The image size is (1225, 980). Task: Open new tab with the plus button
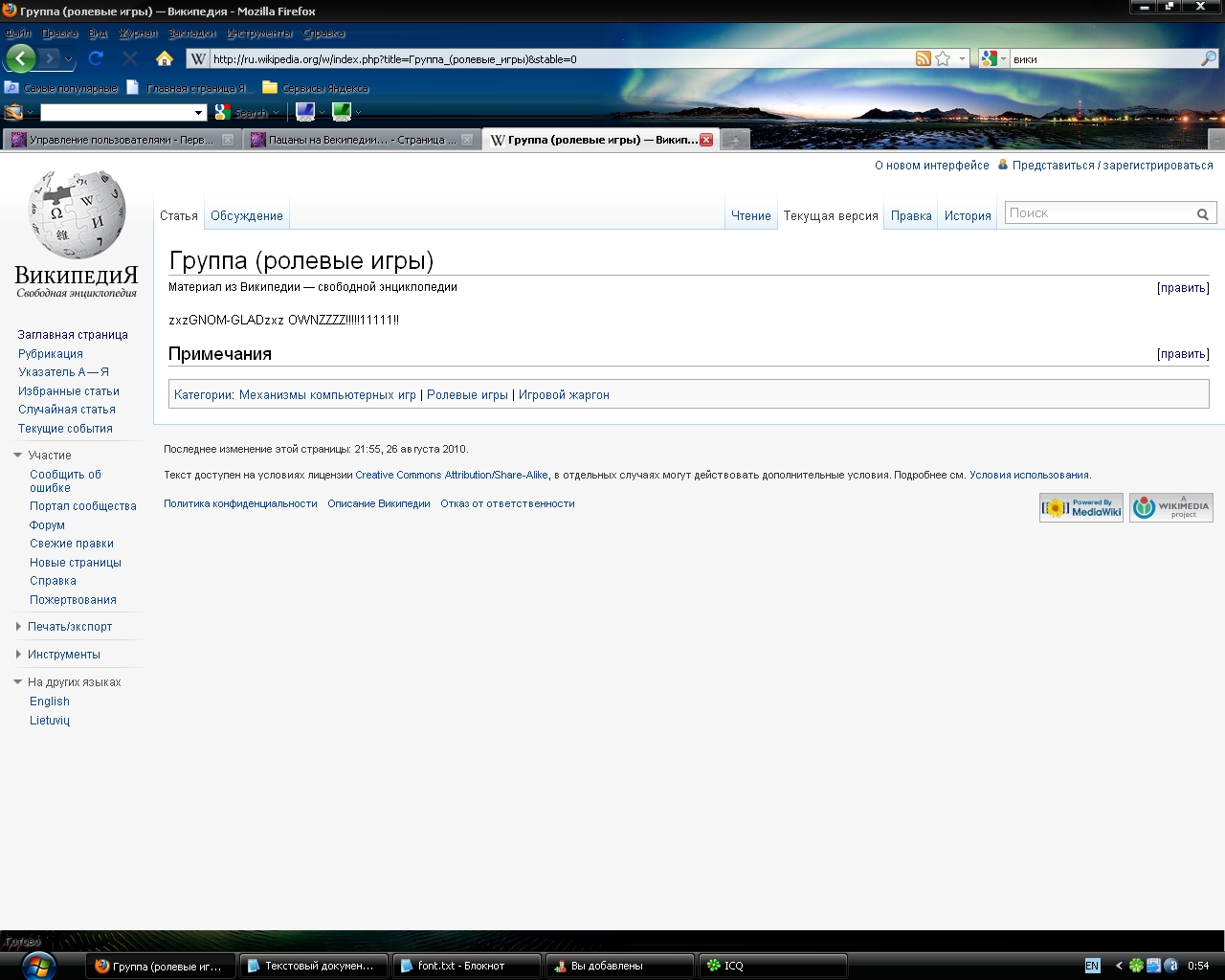(735, 140)
